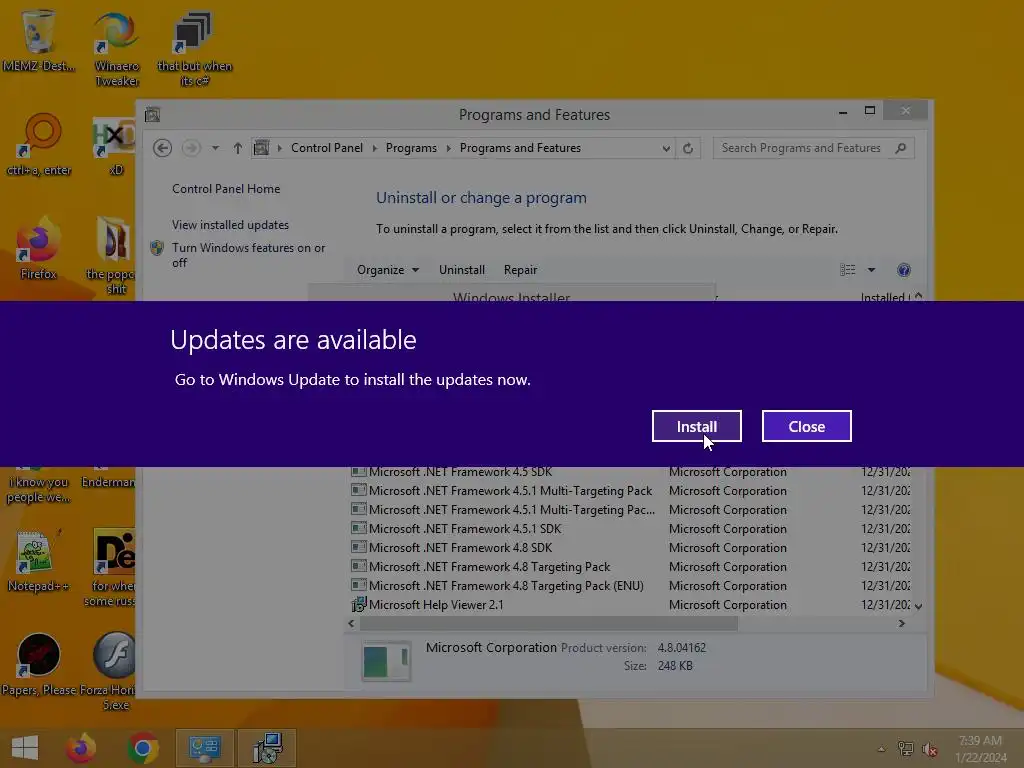
Task: Open the "for when some rus" desktop icon
Action: [x=111, y=568]
